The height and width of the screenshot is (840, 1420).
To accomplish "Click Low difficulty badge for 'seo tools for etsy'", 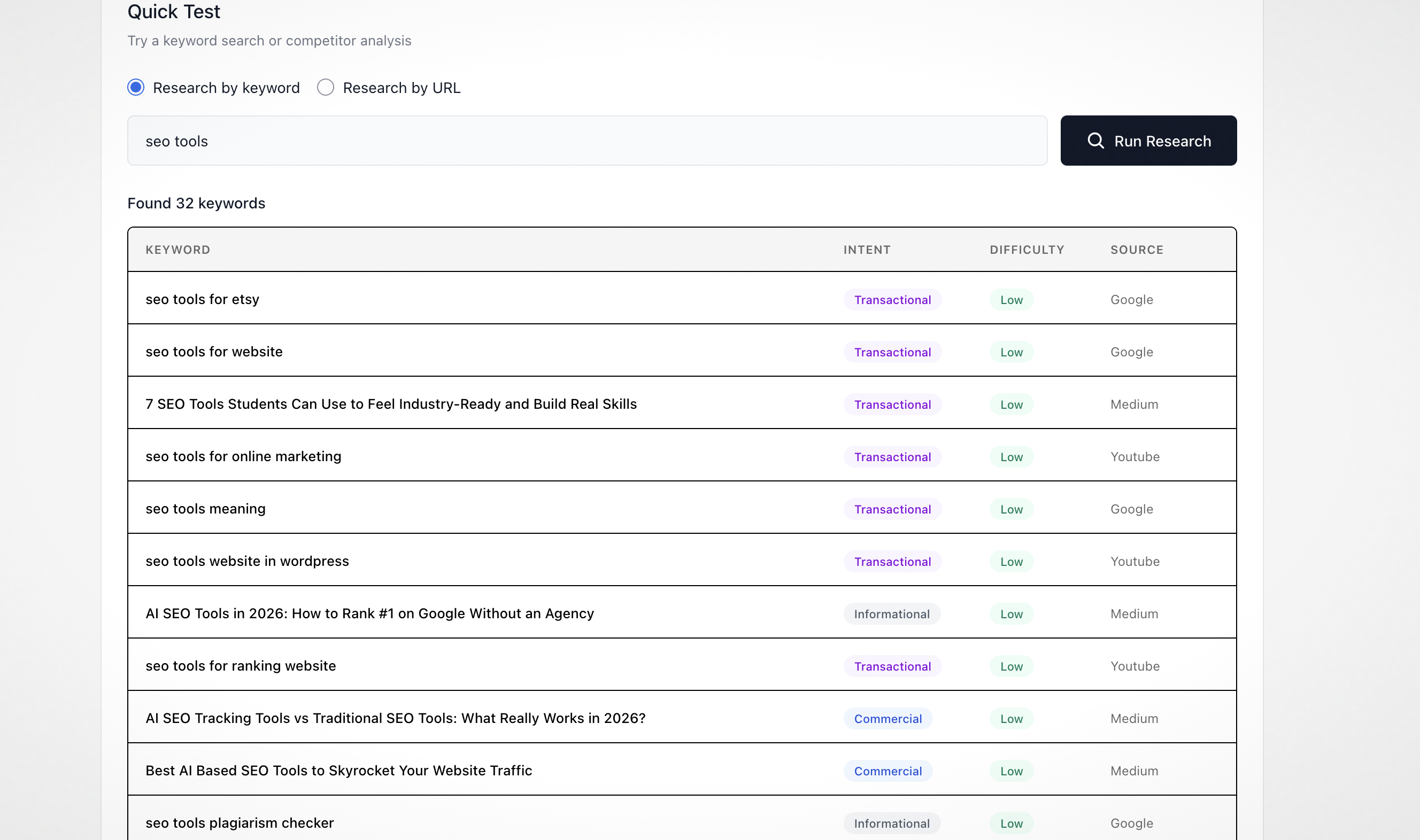I will tap(1011, 299).
